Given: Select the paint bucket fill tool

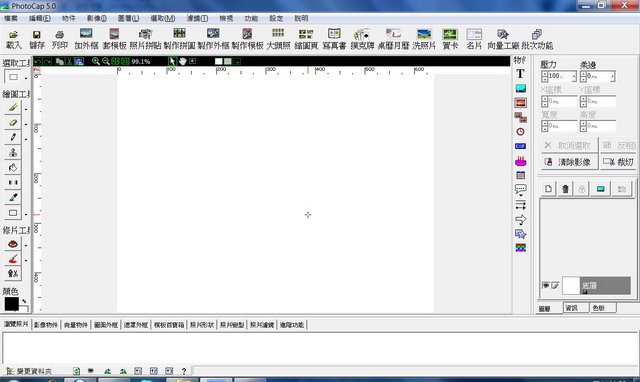Looking at the screenshot, I should click(x=13, y=167).
